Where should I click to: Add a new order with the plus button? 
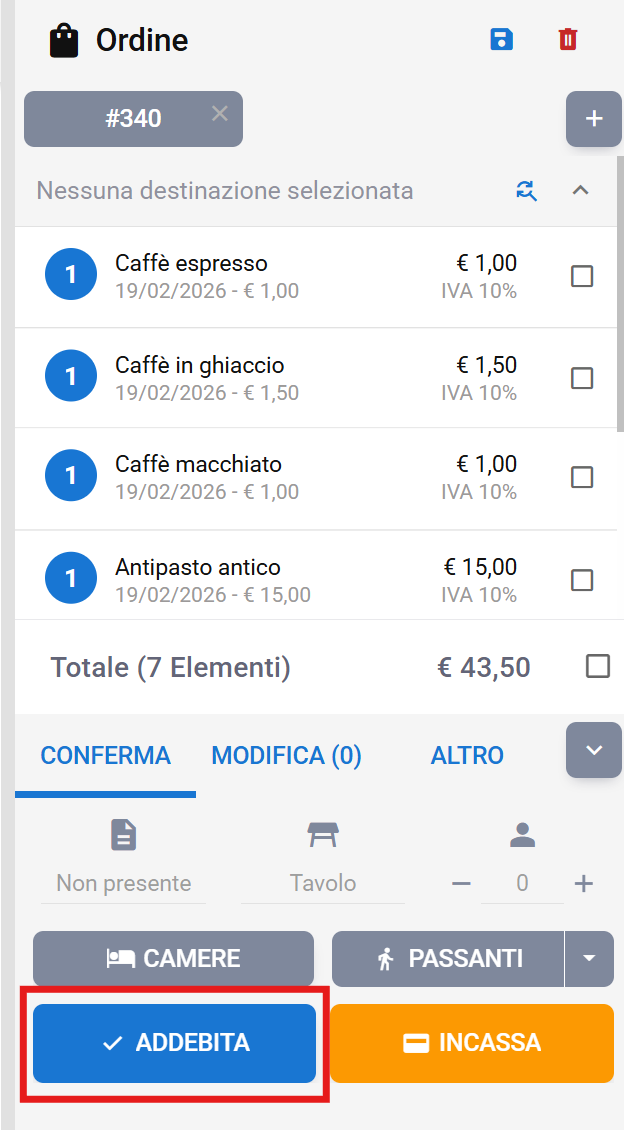click(594, 119)
